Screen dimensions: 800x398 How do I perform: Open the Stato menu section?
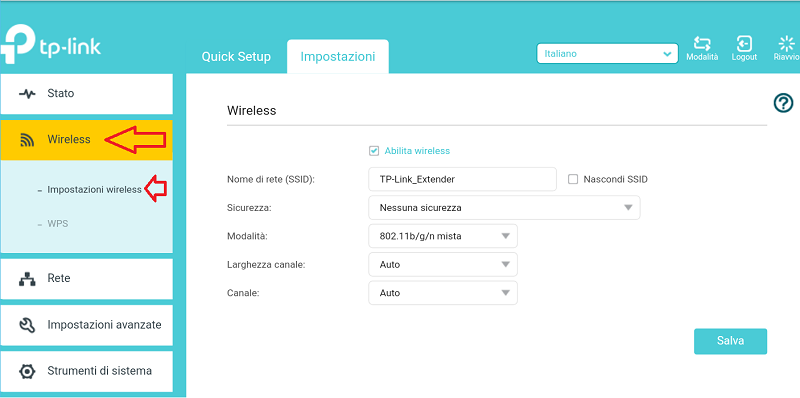[87, 94]
